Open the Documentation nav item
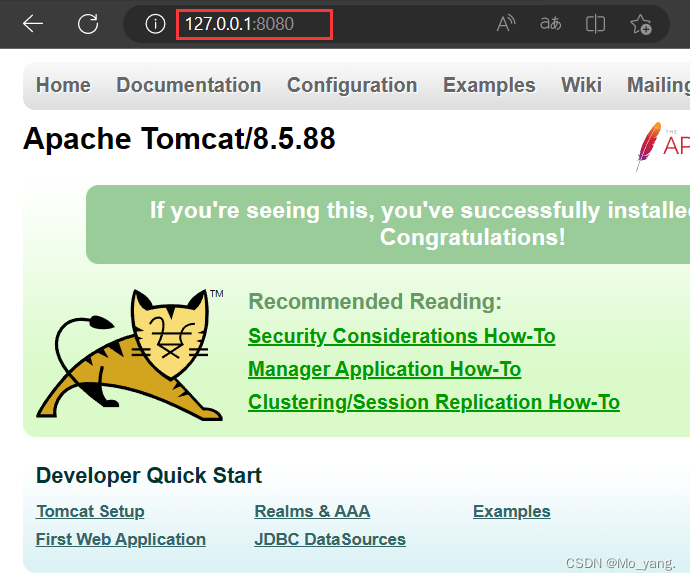690x580 pixels. tap(189, 85)
